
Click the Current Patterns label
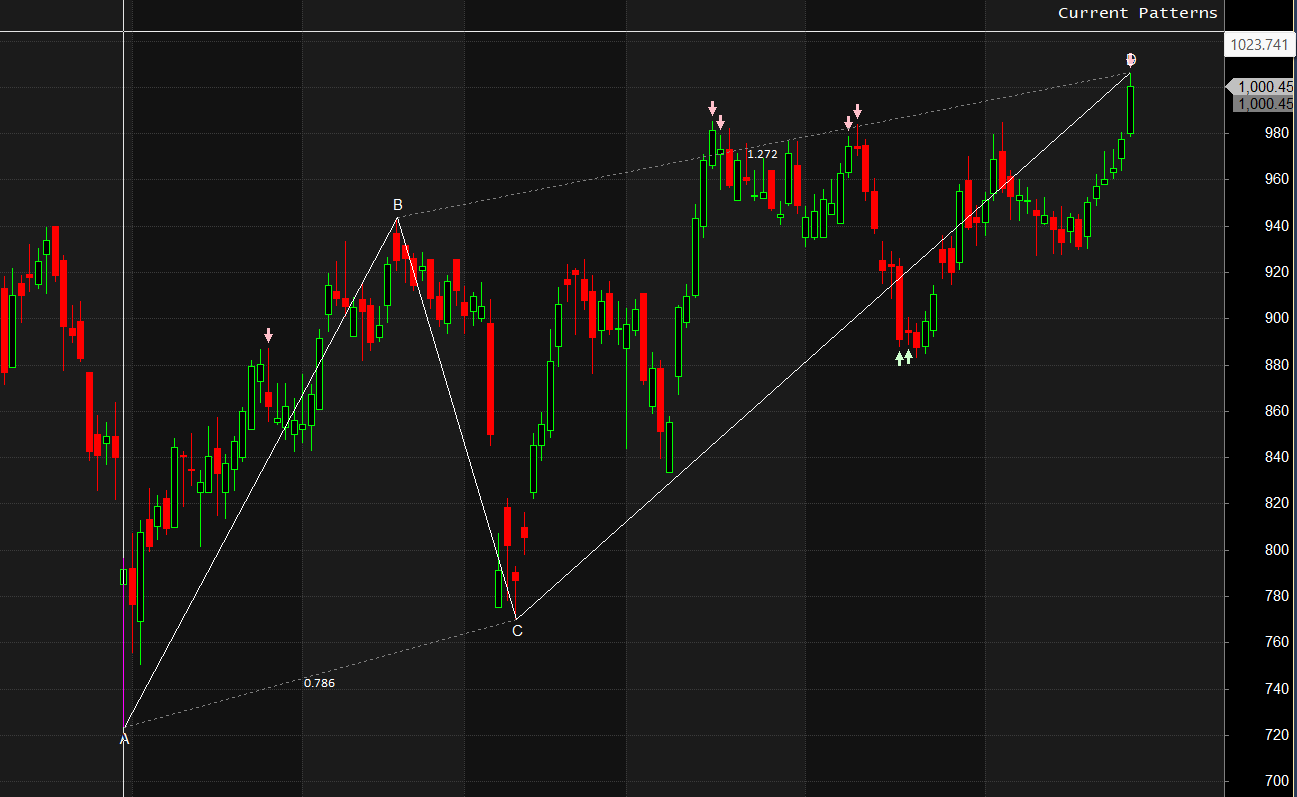tap(1138, 13)
